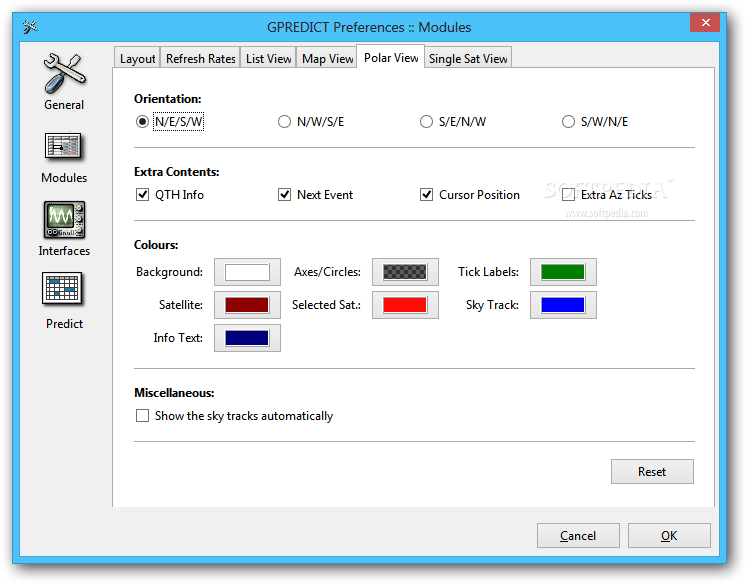Open the Predict section icon
This screenshot has width=747, height=584.
coord(62,289)
